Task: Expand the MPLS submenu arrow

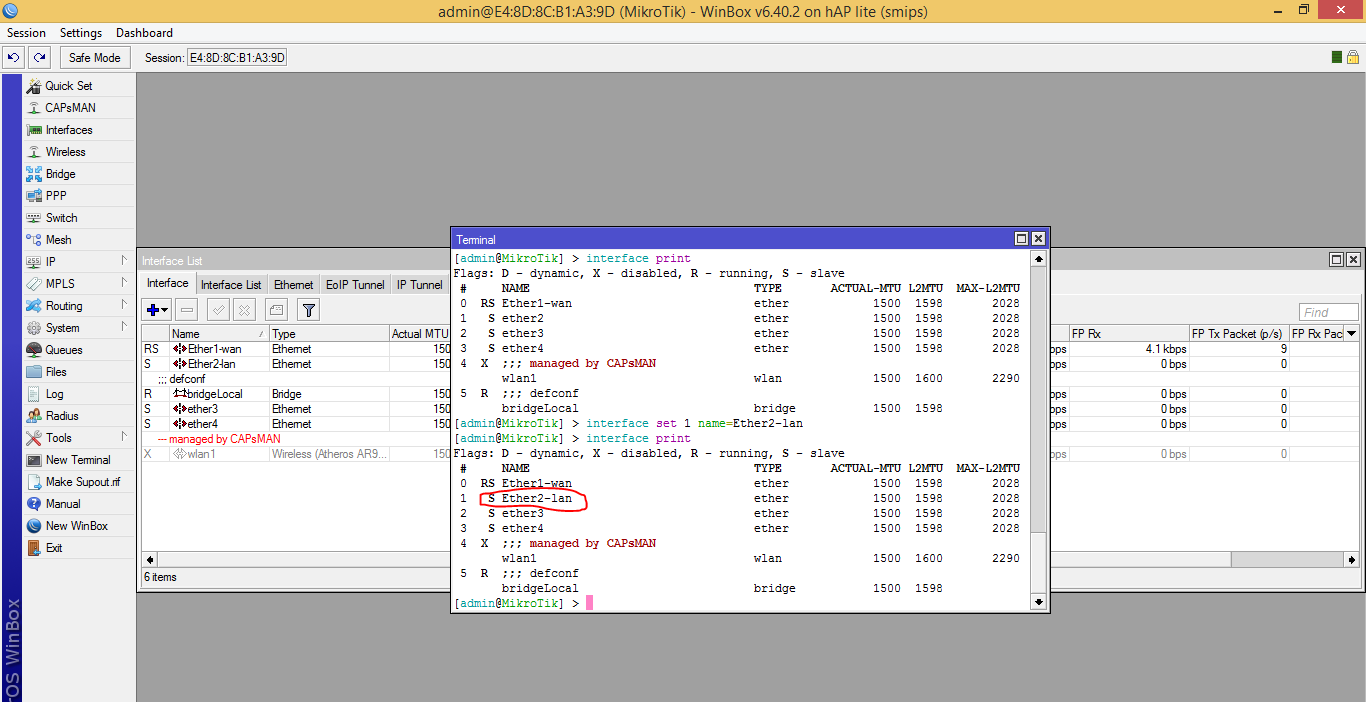Action: click(125, 283)
